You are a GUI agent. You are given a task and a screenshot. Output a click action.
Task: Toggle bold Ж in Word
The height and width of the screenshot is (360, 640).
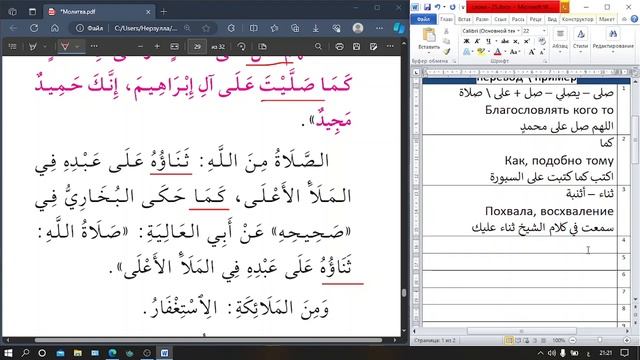pos(466,41)
